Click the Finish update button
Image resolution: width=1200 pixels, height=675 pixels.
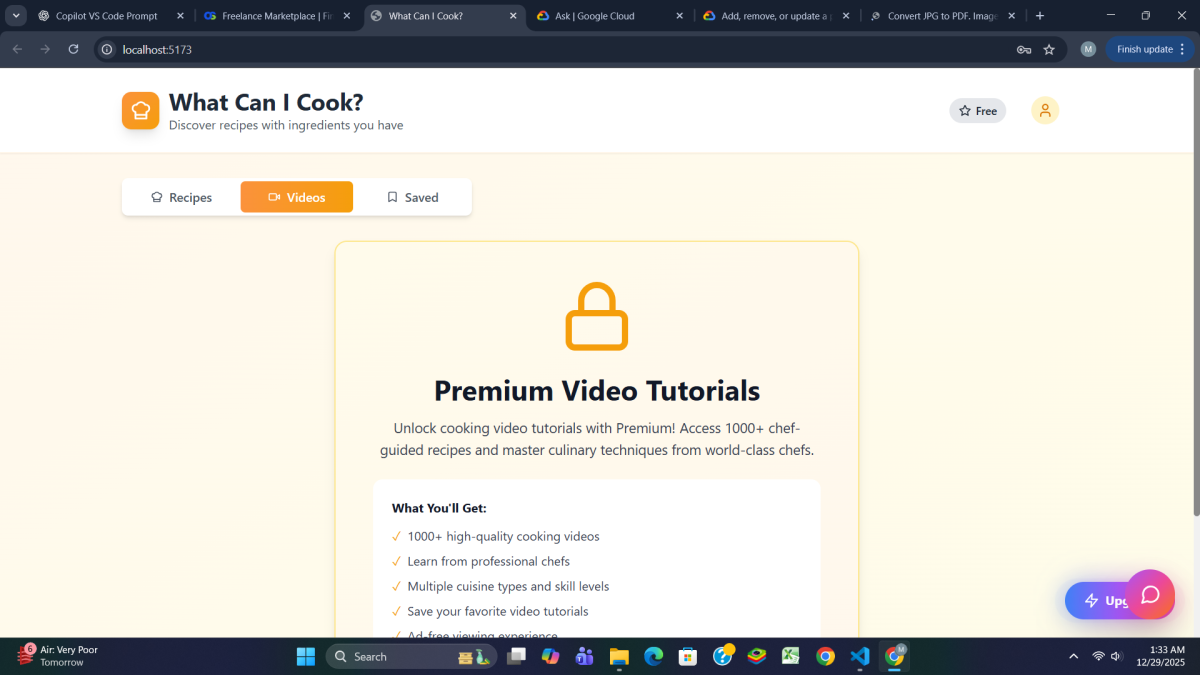click(1144, 49)
